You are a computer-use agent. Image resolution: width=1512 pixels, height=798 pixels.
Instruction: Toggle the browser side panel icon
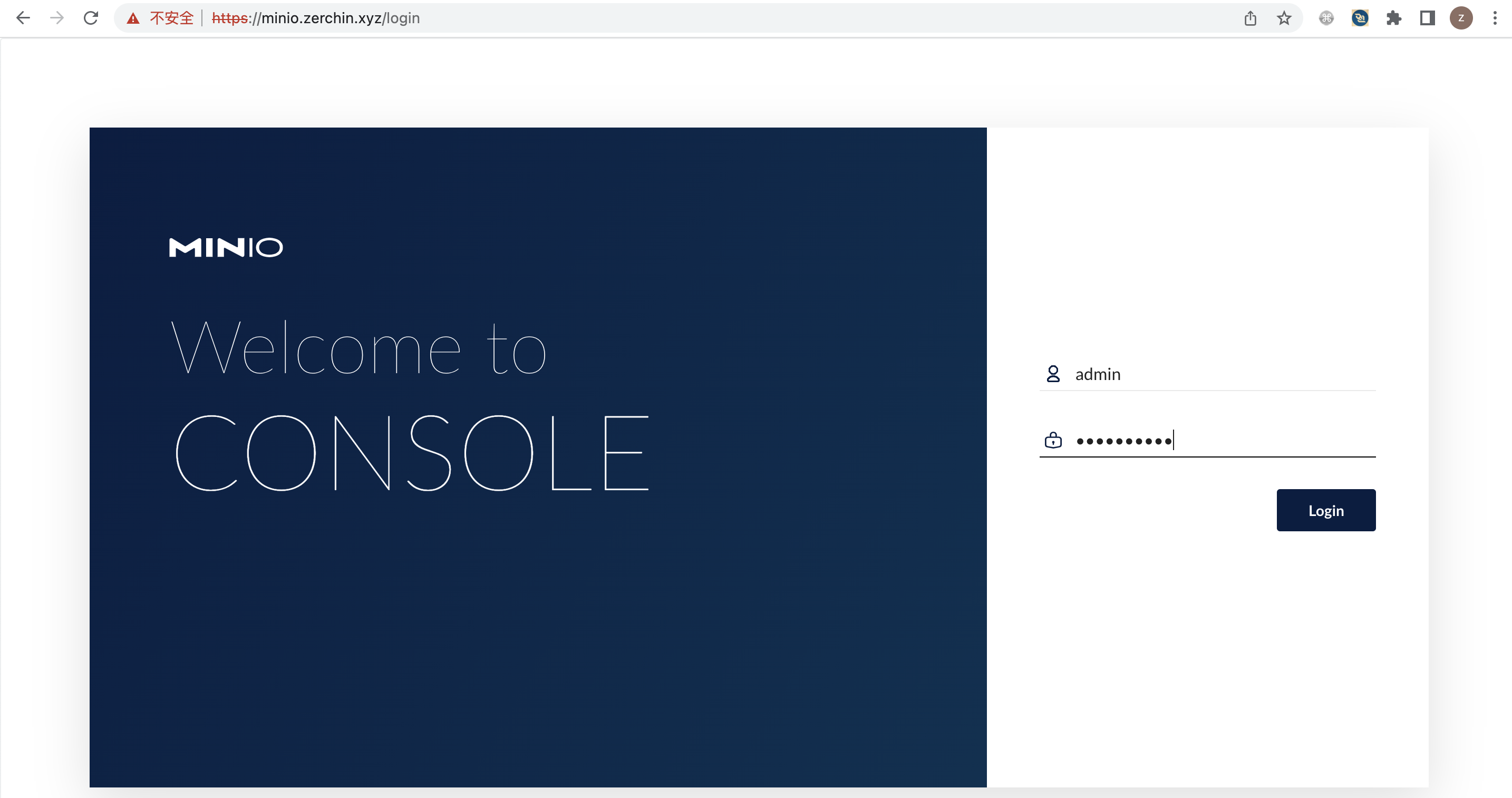click(1428, 18)
